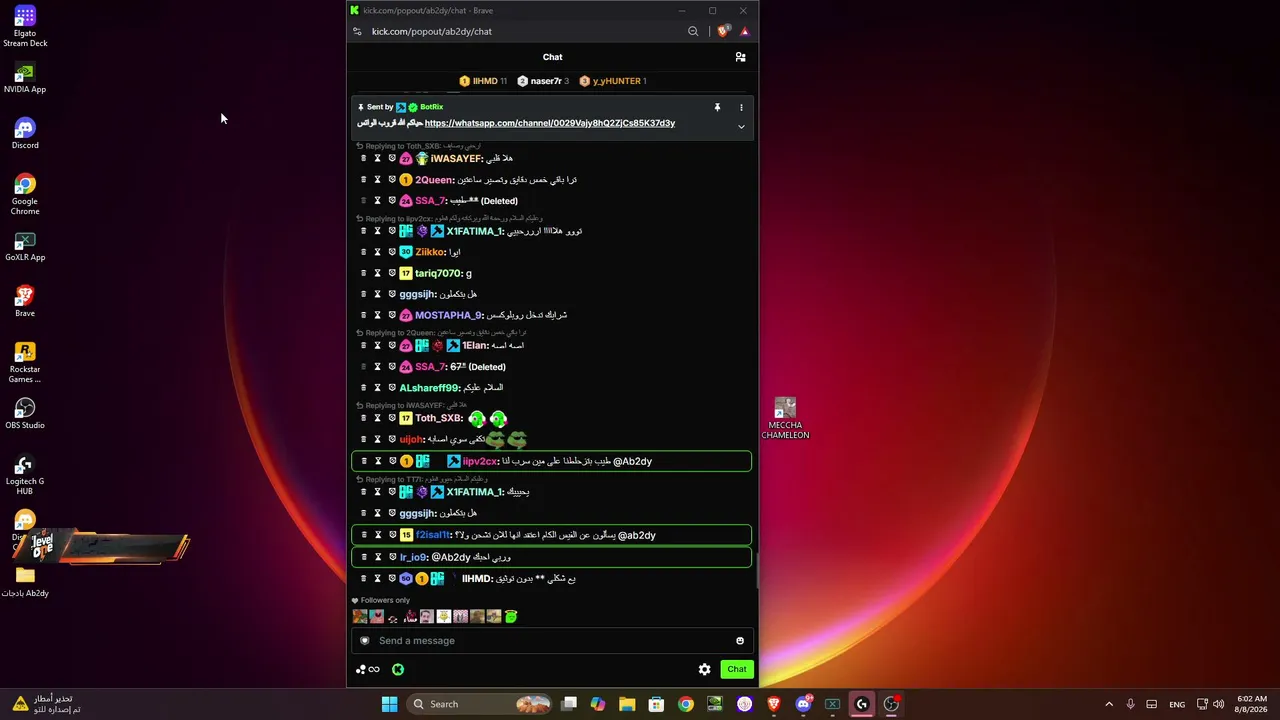The height and width of the screenshot is (720, 1280).
Task: Open the Windows Start menu
Action: coord(389,704)
